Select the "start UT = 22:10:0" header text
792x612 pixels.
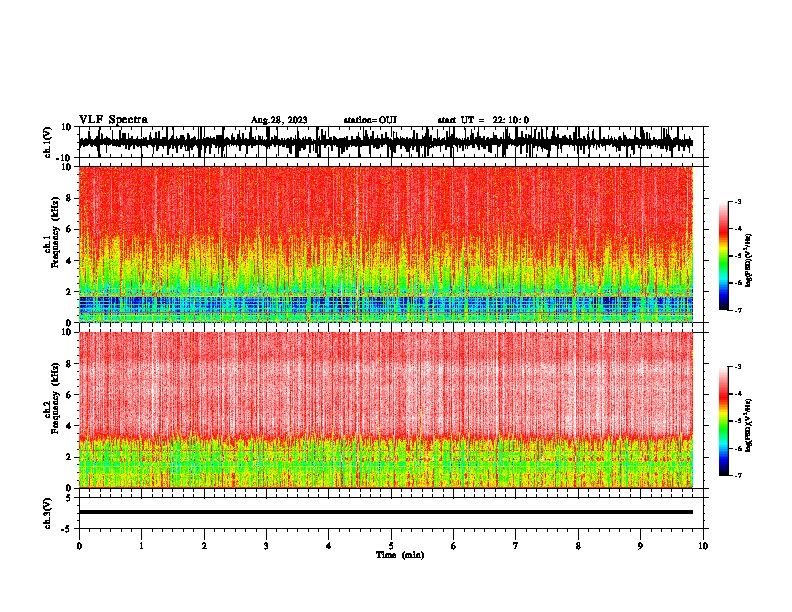(483, 120)
